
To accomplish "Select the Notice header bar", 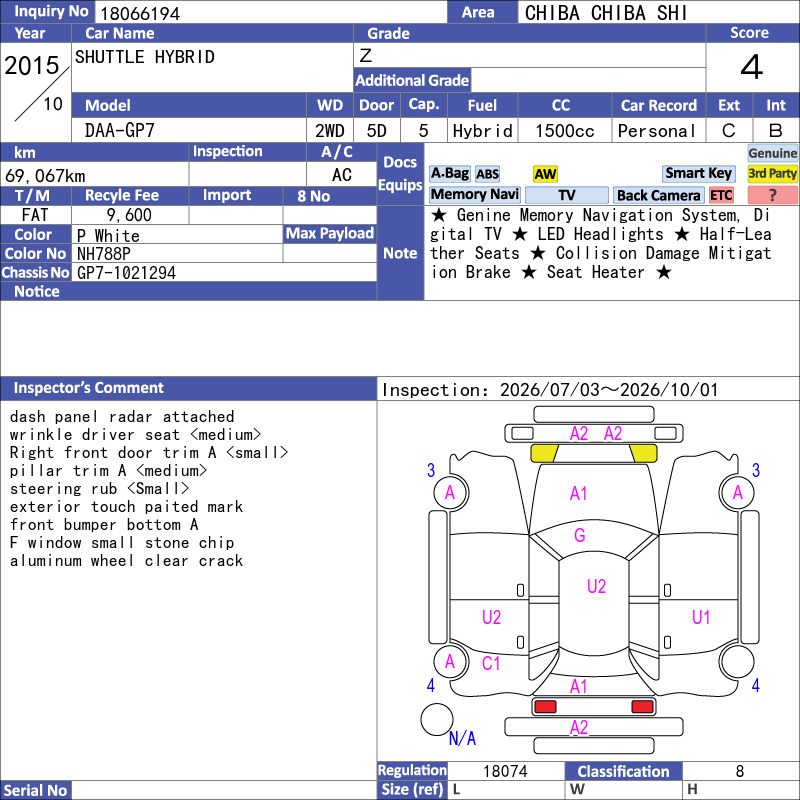I will pyautogui.click(x=188, y=291).
